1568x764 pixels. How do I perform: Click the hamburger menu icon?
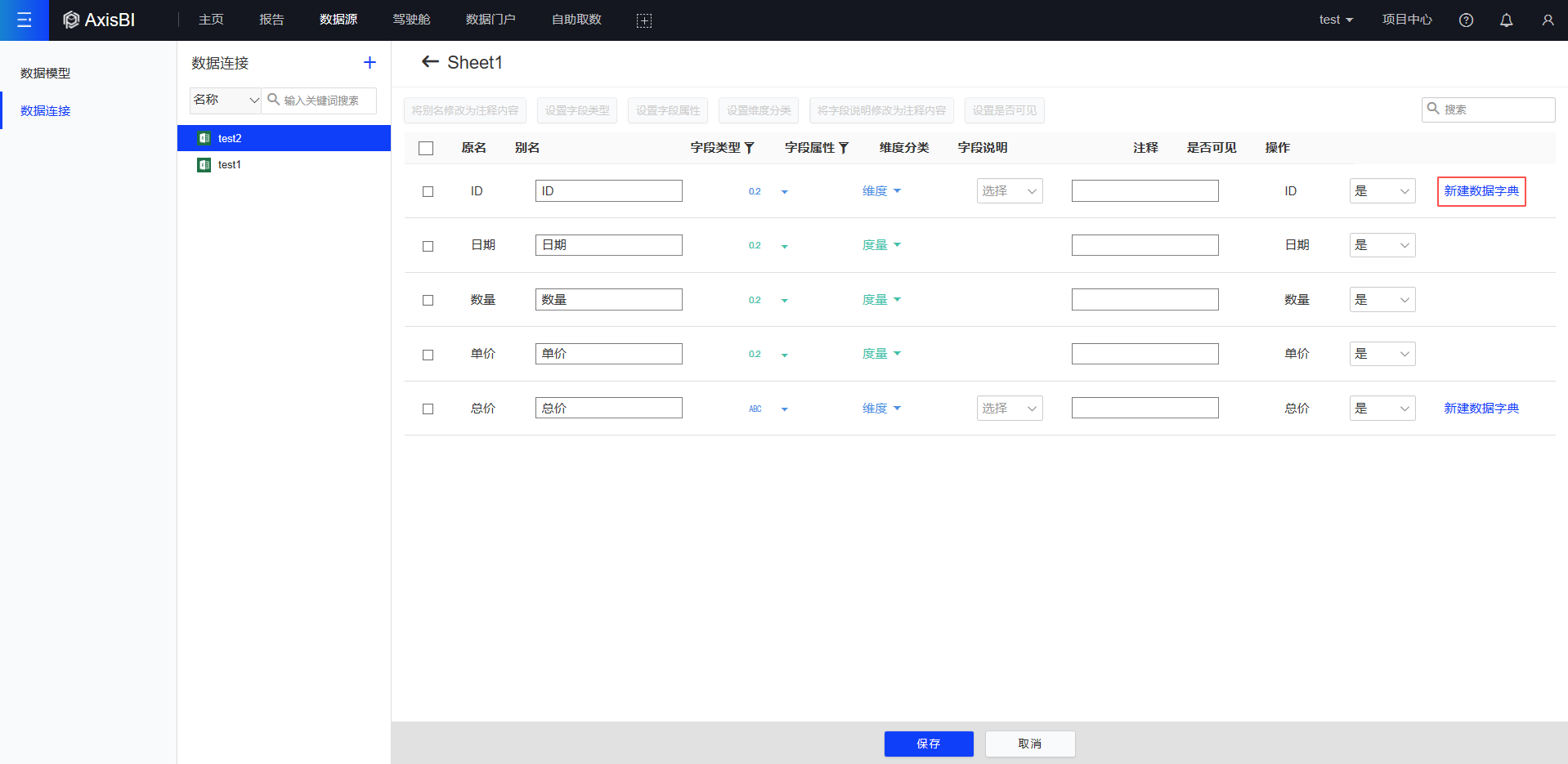pos(25,20)
